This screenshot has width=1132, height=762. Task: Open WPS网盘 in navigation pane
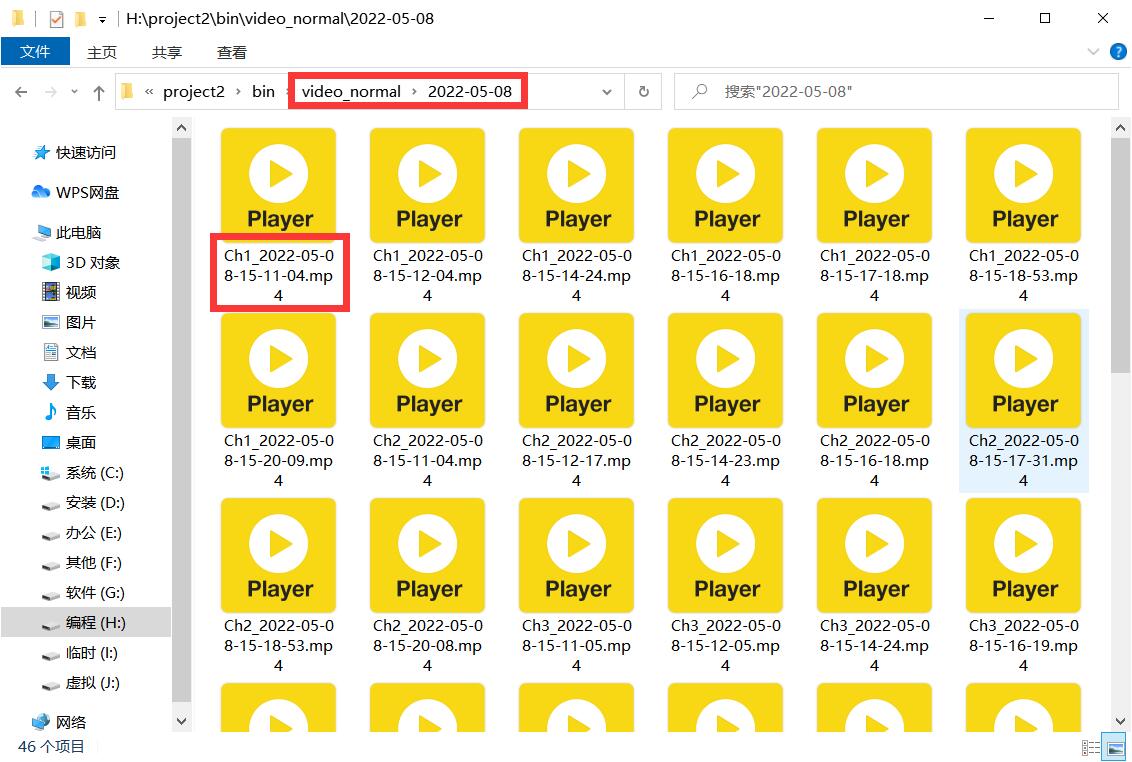[88, 192]
